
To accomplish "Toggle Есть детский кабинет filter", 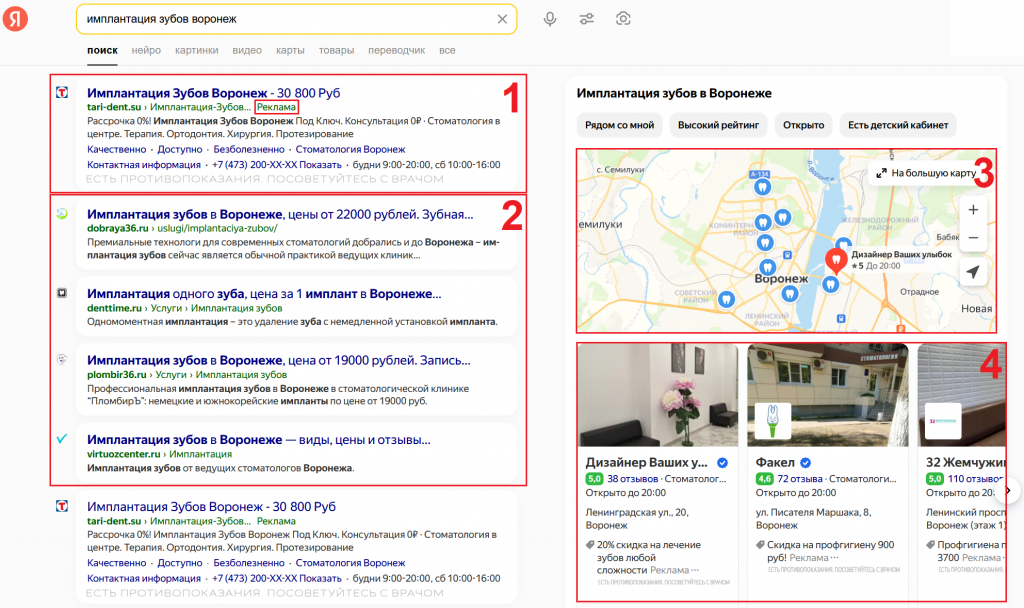I will pyautogui.click(x=898, y=125).
